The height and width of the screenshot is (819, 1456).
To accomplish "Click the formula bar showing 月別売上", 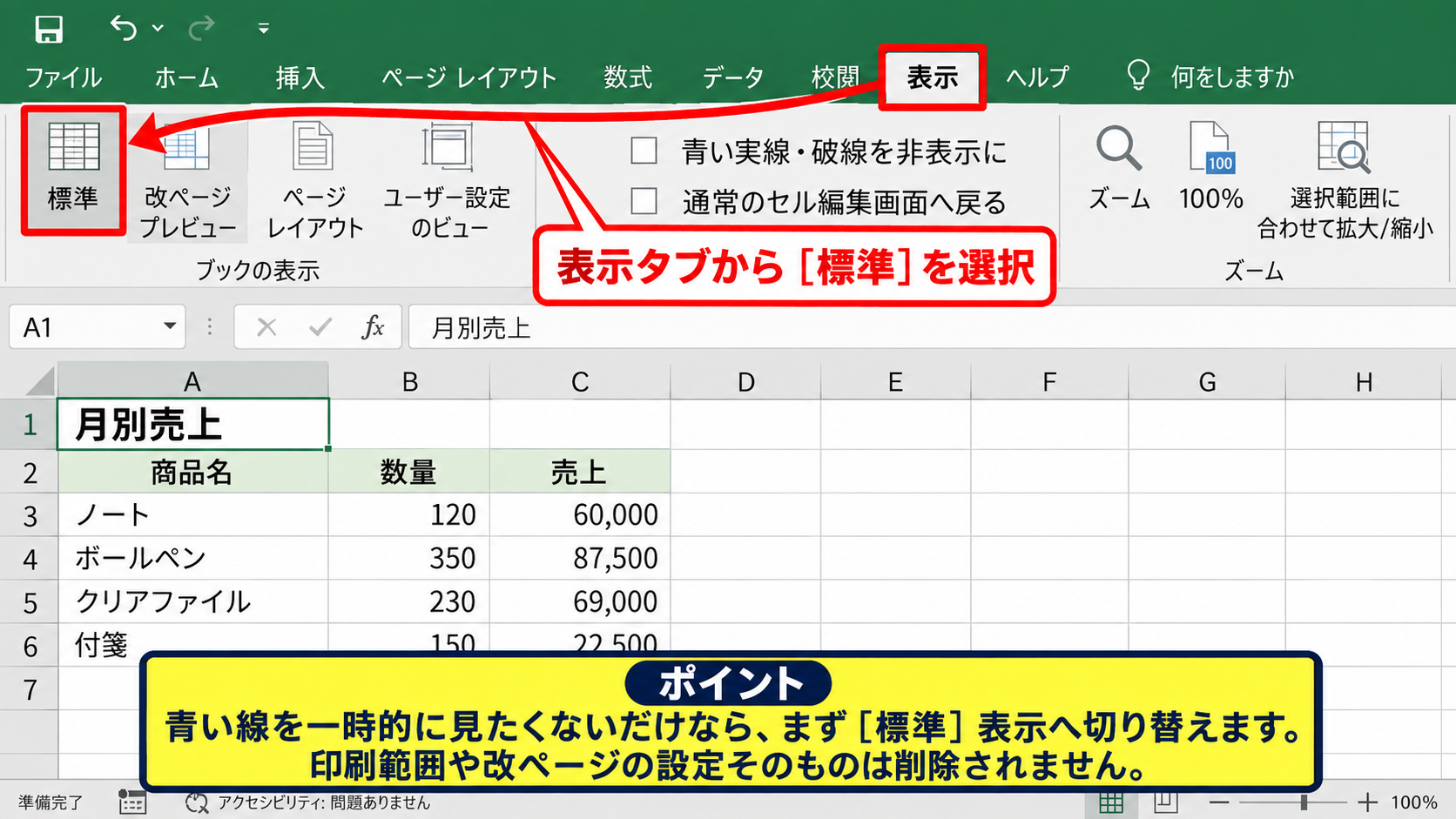I will [x=932, y=327].
